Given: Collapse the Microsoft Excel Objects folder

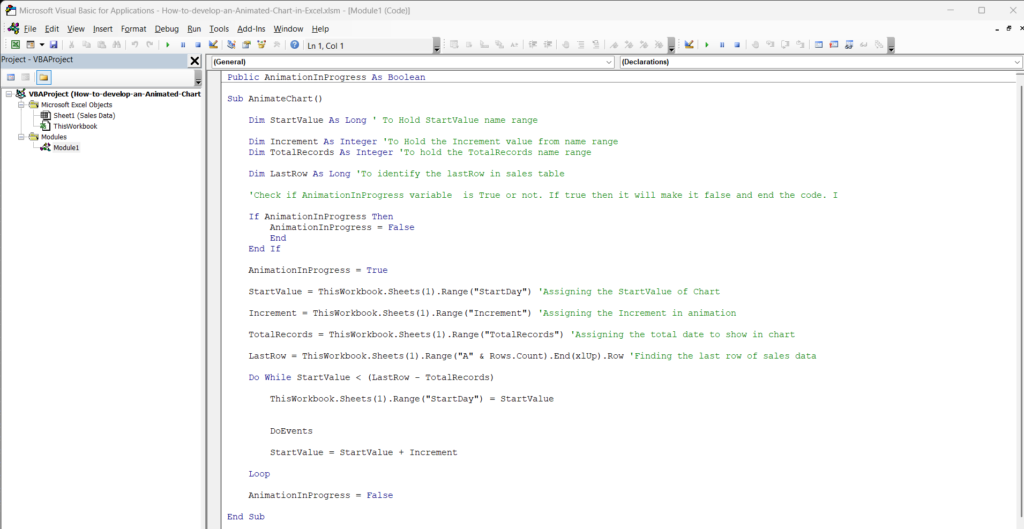Looking at the screenshot, I should pos(21,104).
